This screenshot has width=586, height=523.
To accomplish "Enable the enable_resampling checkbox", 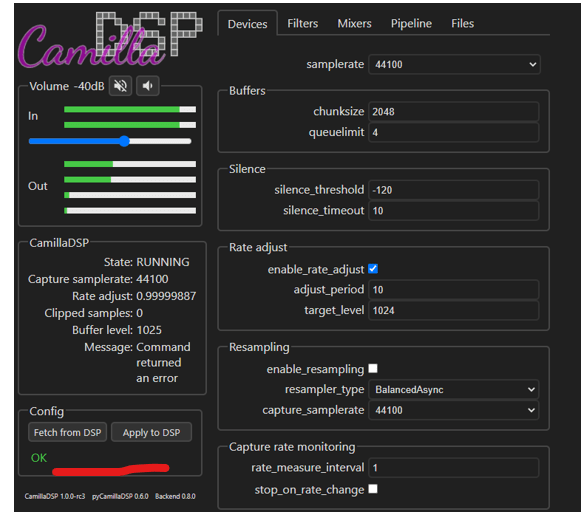I will (373, 369).
